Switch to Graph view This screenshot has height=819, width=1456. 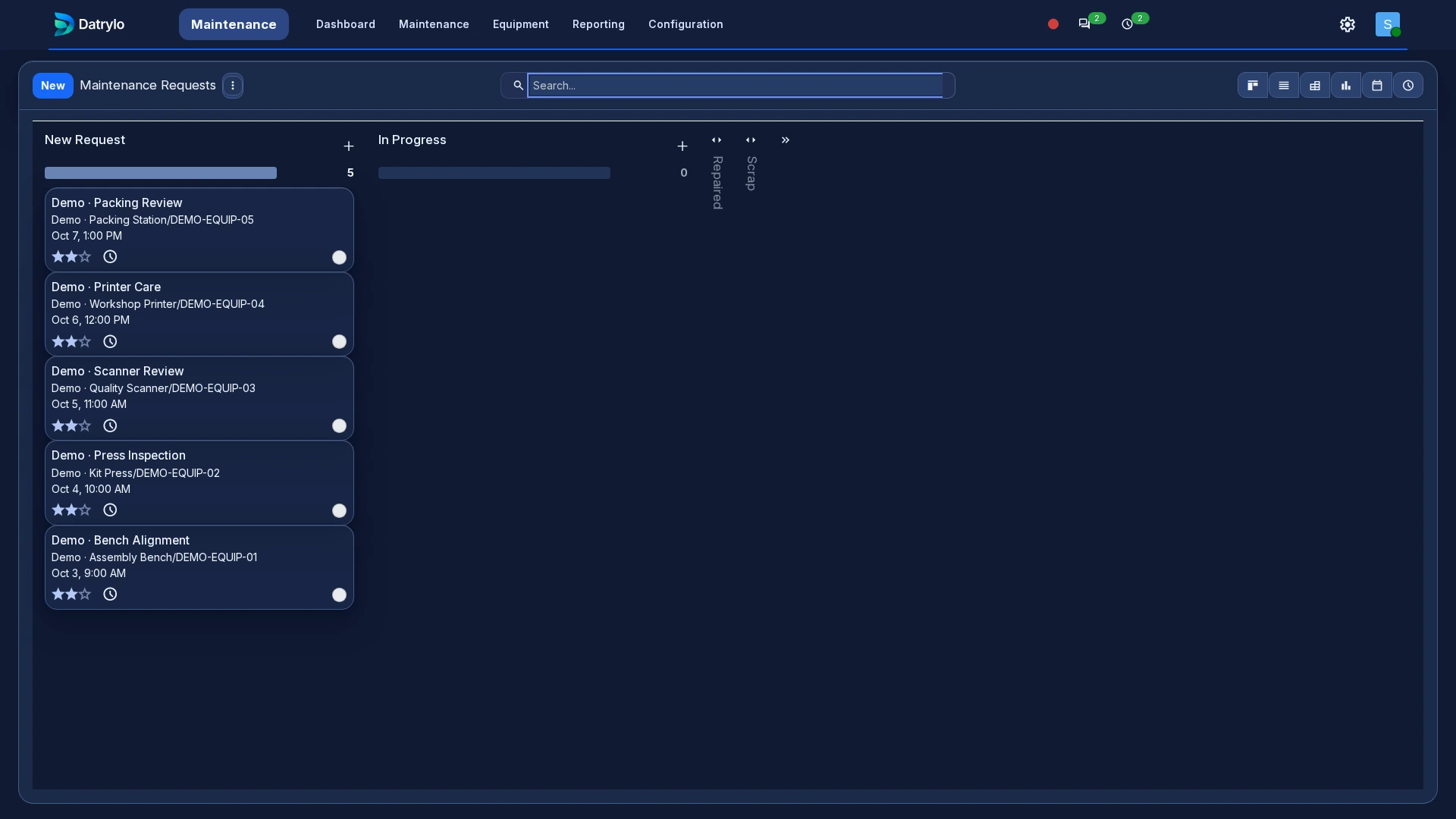(x=1346, y=86)
